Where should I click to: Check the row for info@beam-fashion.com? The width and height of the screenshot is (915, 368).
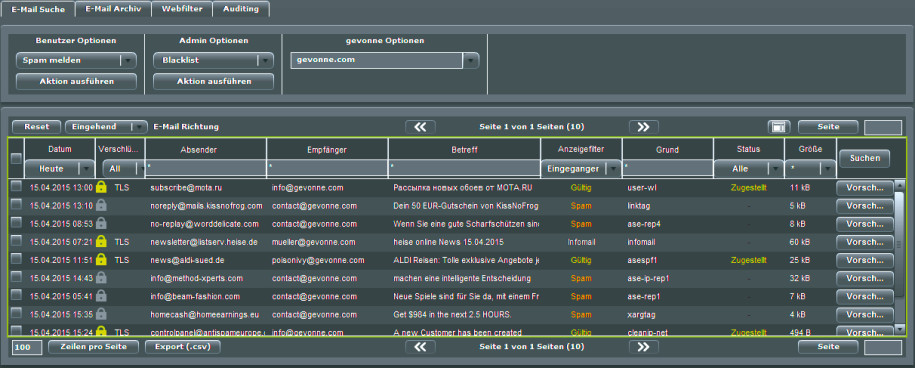click(16, 295)
